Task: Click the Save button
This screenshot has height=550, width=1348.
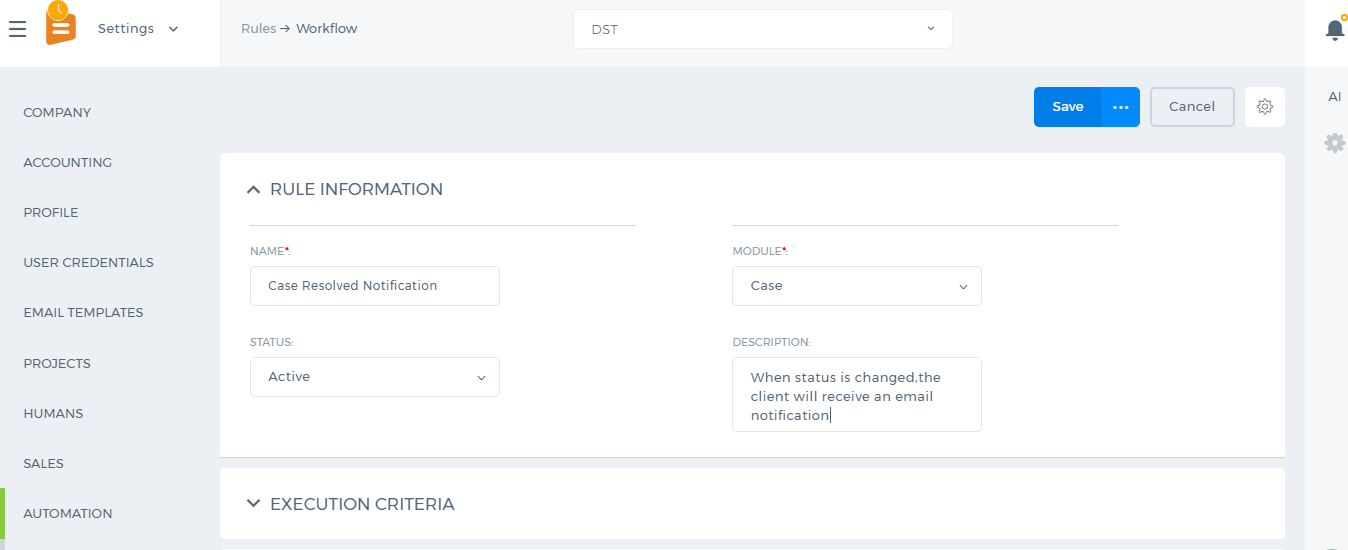Action: 1067,107
